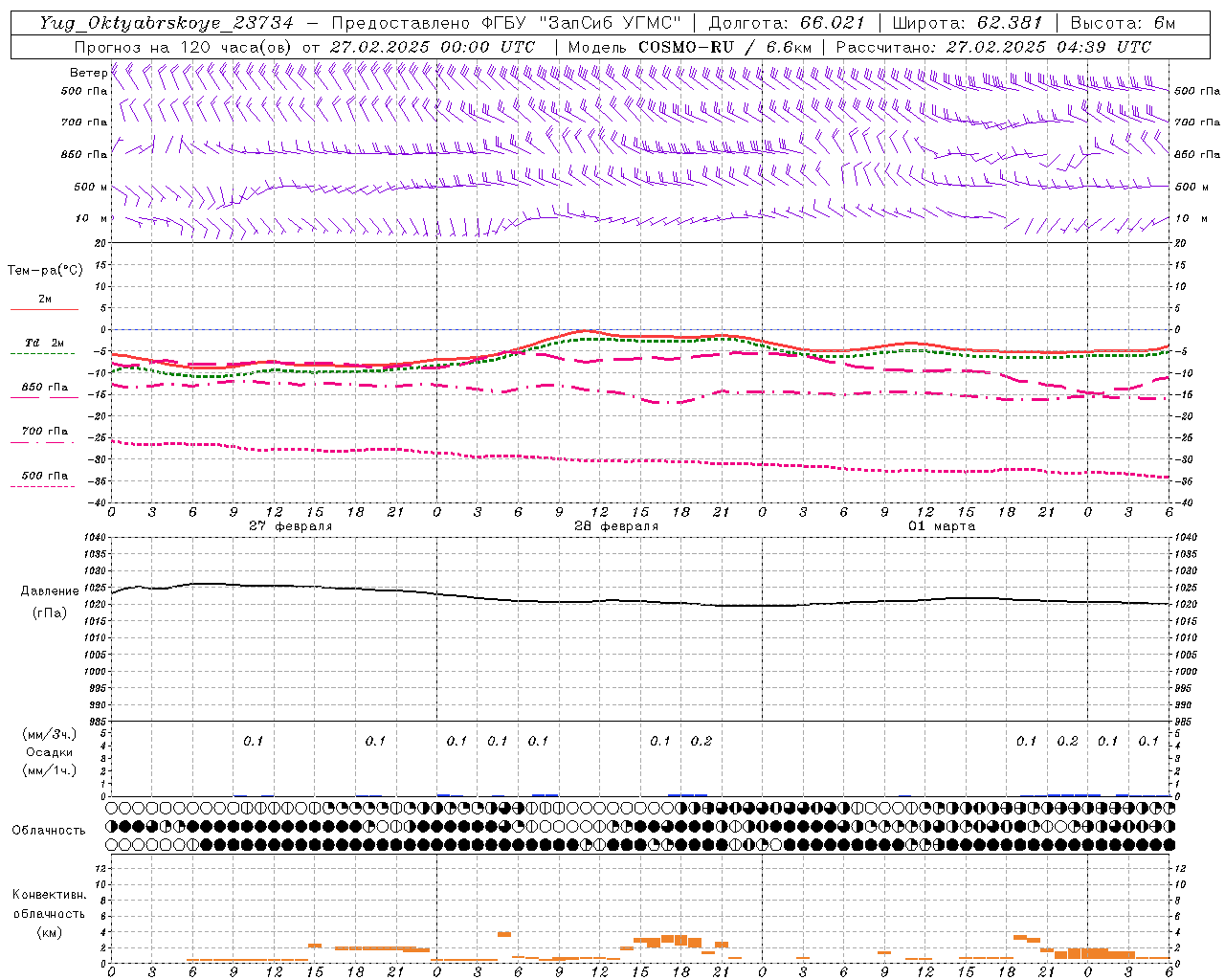Click the Облачность cloud cover label
Screen dimensions: 1225x980
(x=49, y=830)
